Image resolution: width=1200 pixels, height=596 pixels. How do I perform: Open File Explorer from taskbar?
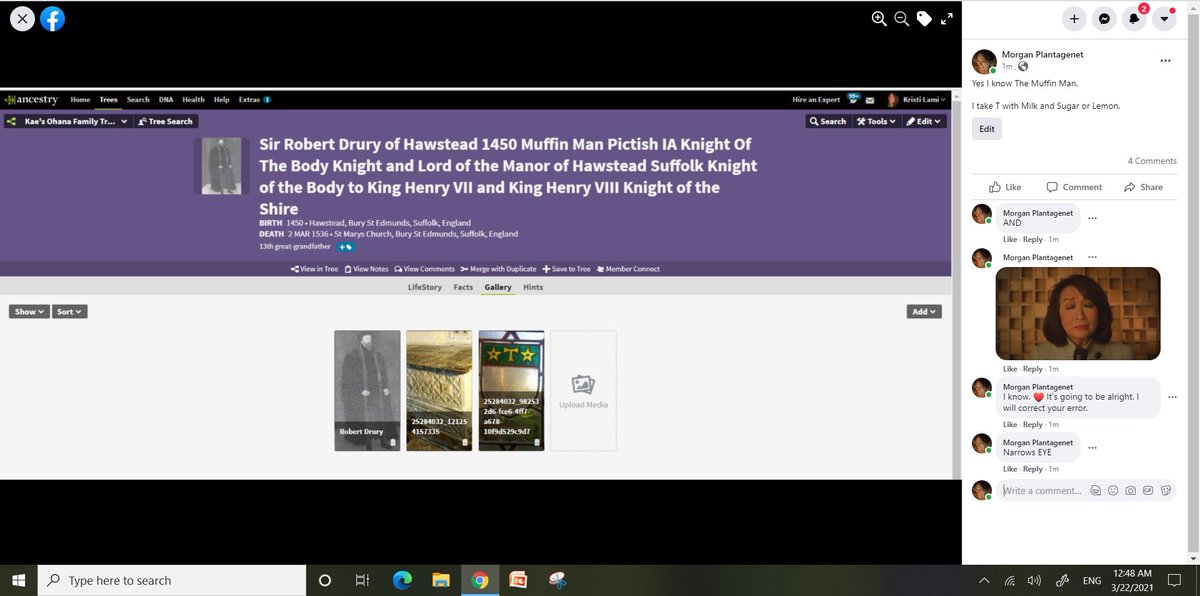click(440, 580)
